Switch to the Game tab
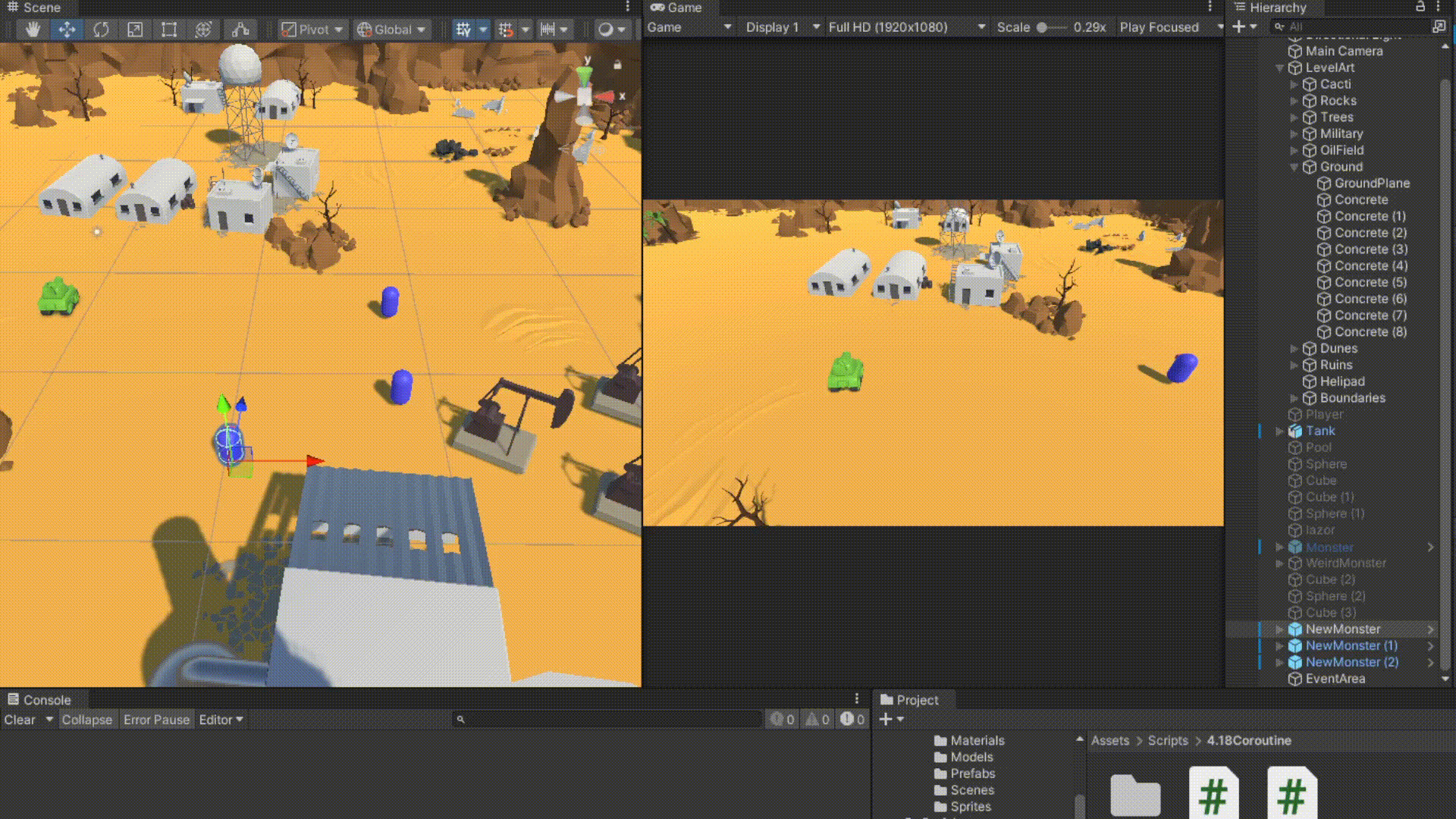1456x819 pixels. tap(684, 8)
